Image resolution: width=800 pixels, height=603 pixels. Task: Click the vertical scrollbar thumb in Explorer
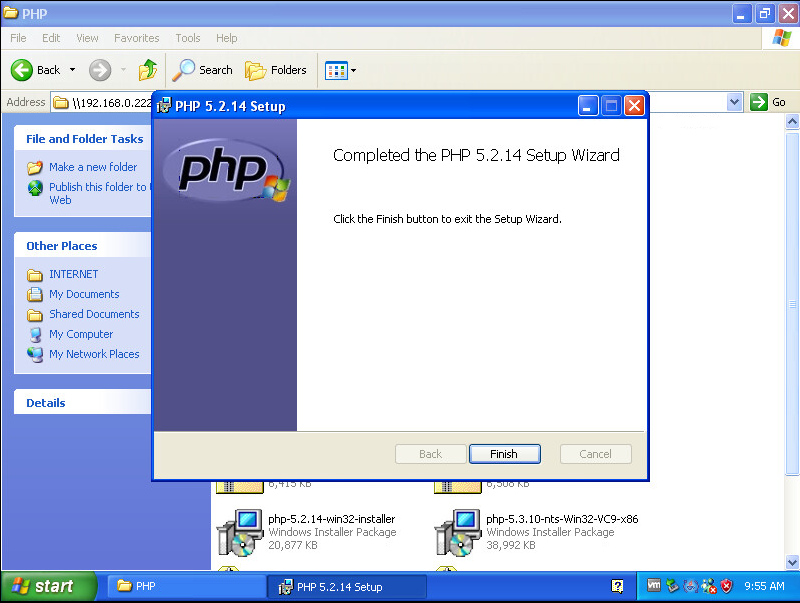pyautogui.click(x=792, y=304)
